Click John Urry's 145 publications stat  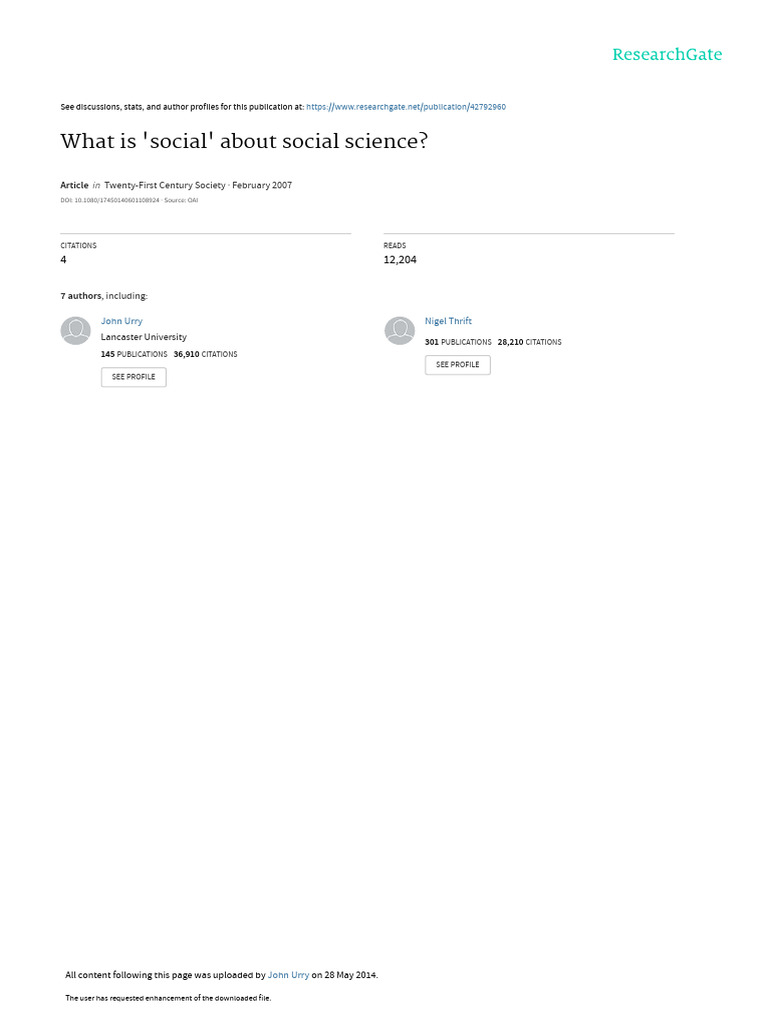(134, 354)
